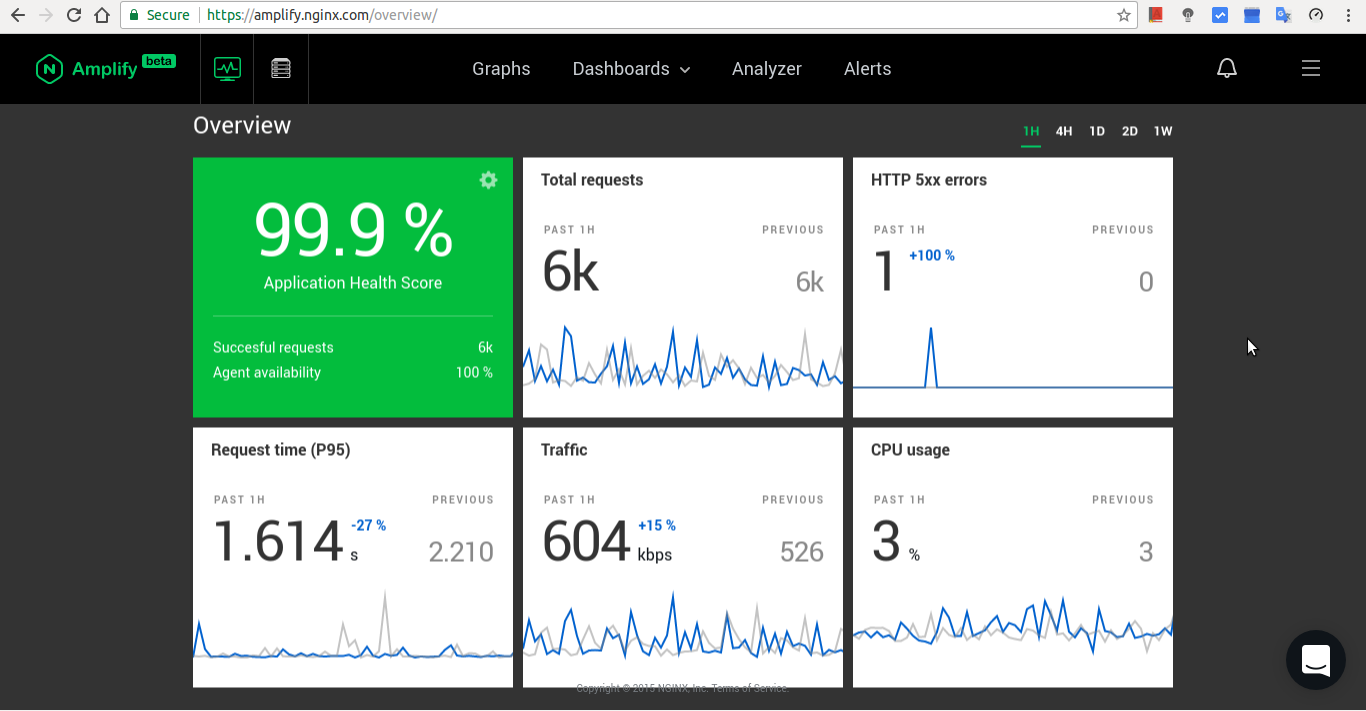
Task: Open the Analyzer page
Action: click(767, 69)
